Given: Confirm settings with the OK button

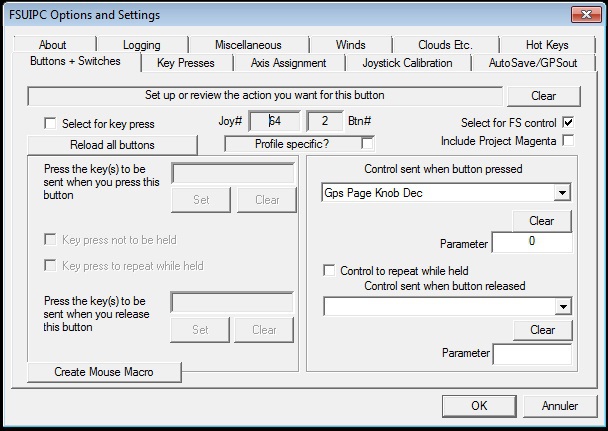Looking at the screenshot, I should [x=479, y=406].
